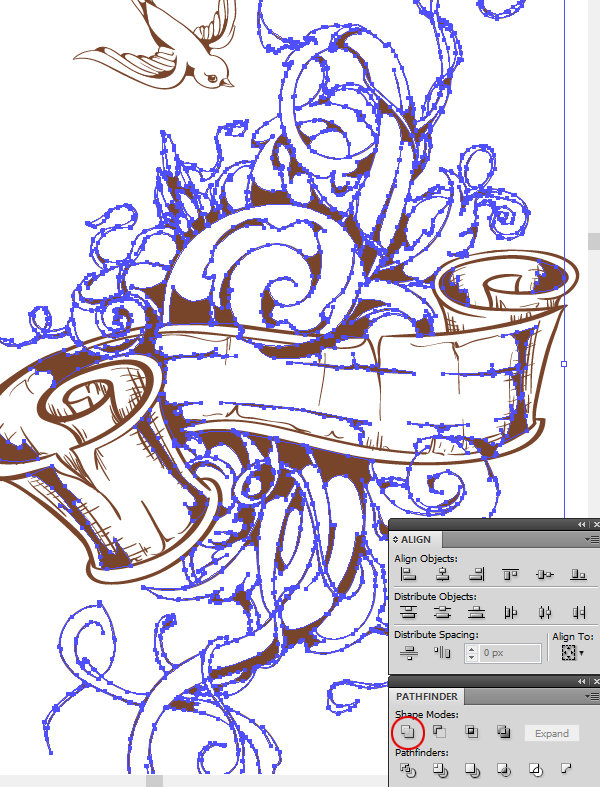The image size is (600, 787).
Task: Click Vertical Distribute Top icon
Action: coord(409,612)
